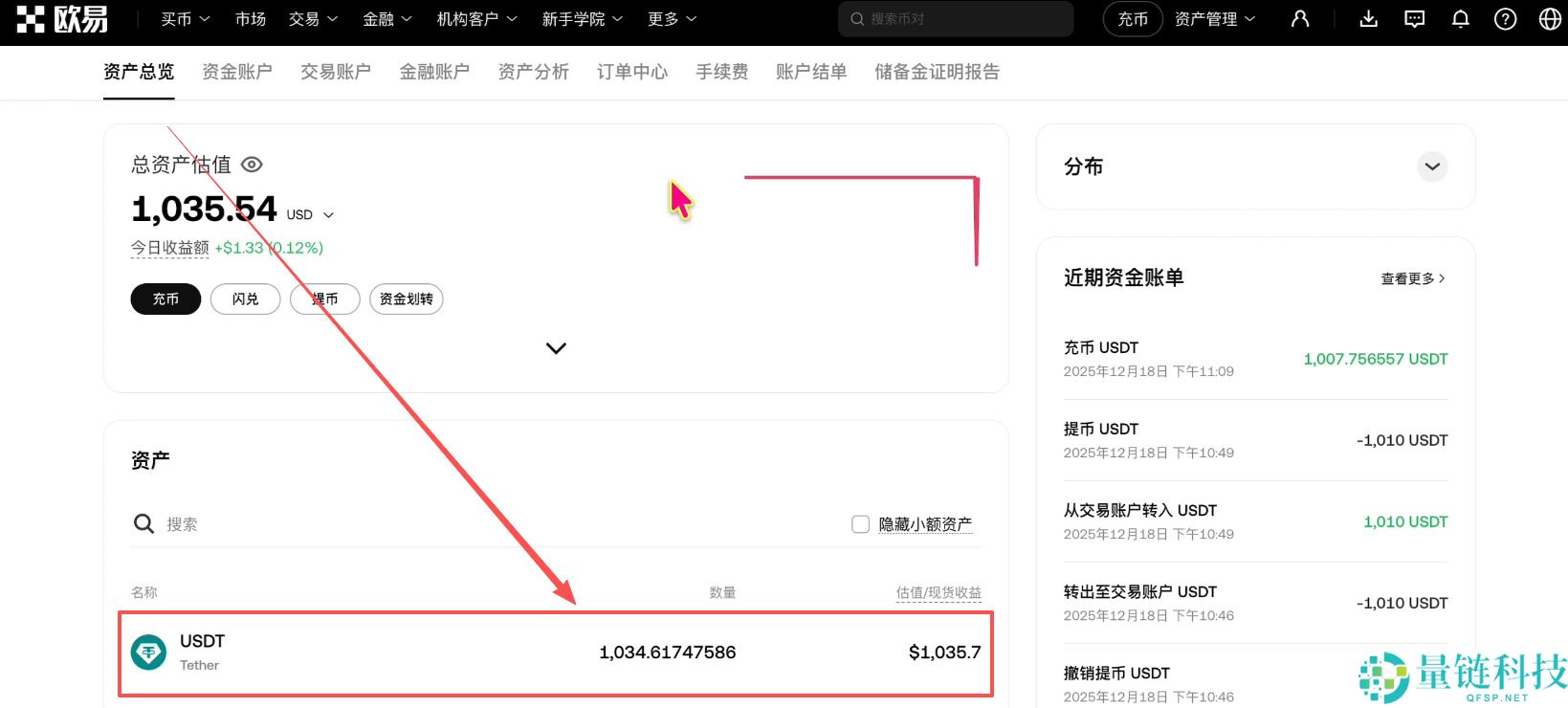Expand the 交易 dropdown menu
The width and height of the screenshot is (1568, 708).
coord(313,19)
